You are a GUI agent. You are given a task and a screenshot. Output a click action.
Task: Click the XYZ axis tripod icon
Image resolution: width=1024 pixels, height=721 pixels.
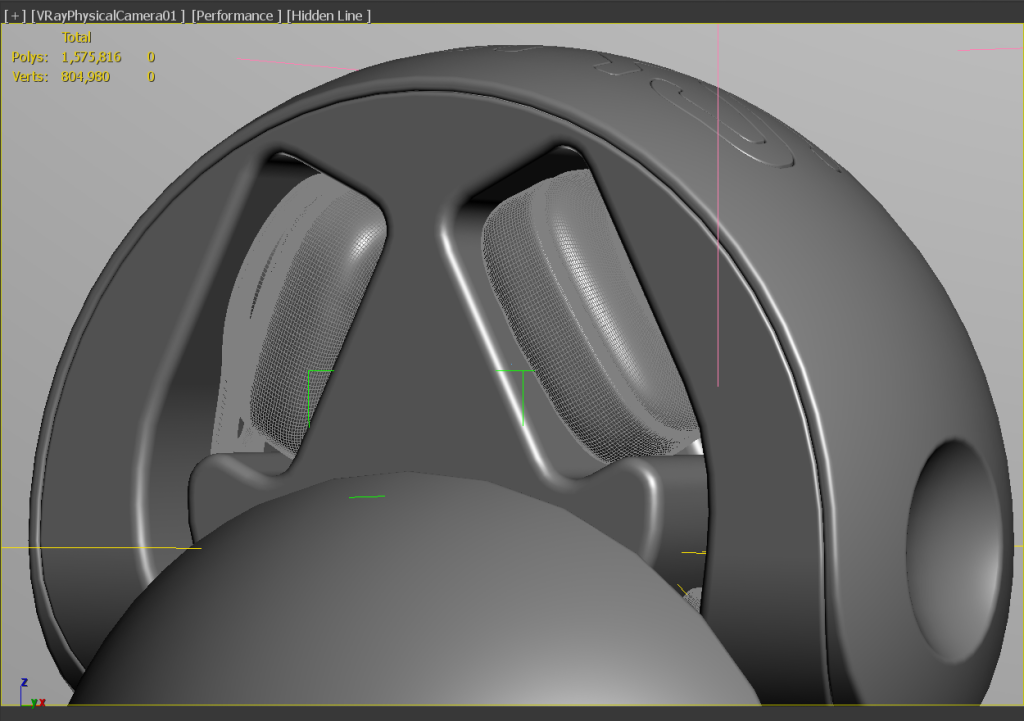point(31,694)
